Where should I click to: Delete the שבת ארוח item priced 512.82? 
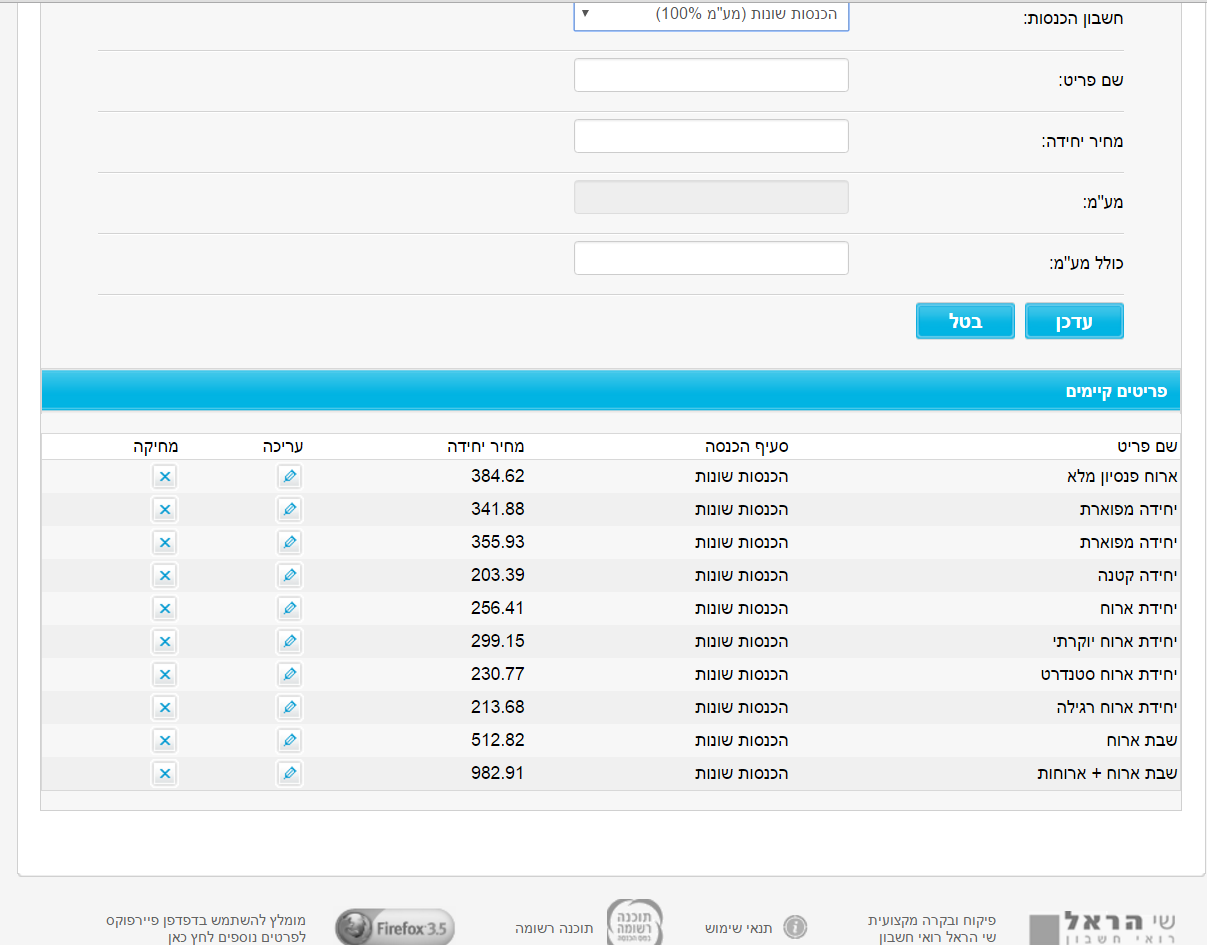click(165, 741)
